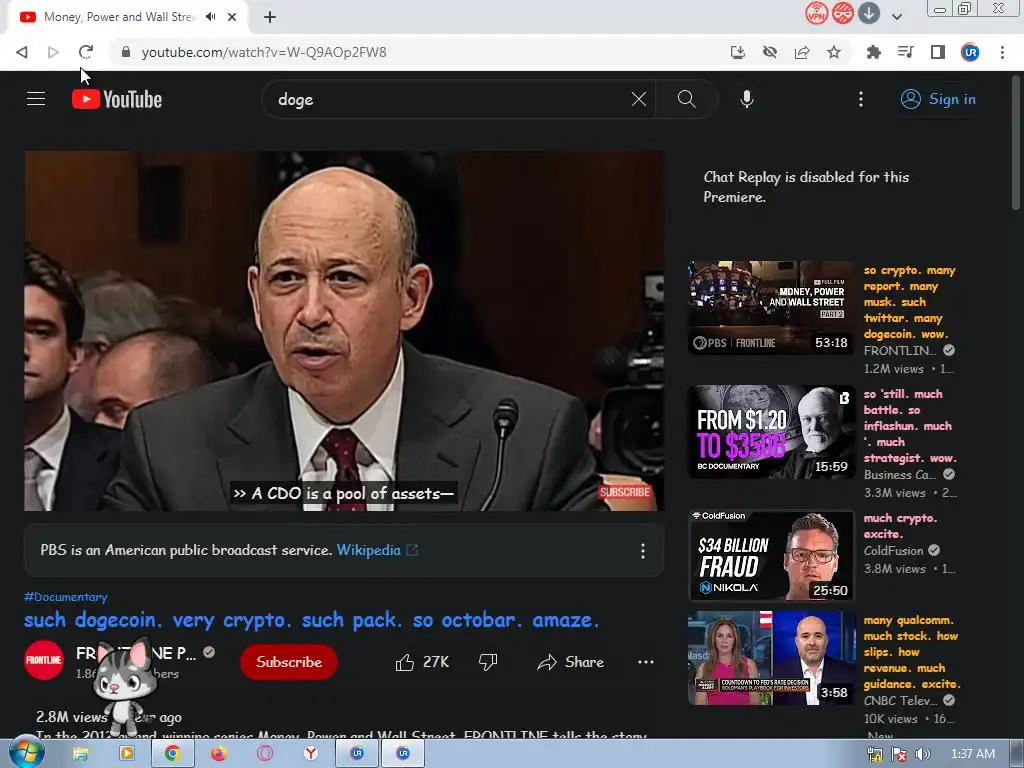The width and height of the screenshot is (1024, 768).
Task: Open the CNBC 3:58 video thumbnail
Action: pos(771,658)
